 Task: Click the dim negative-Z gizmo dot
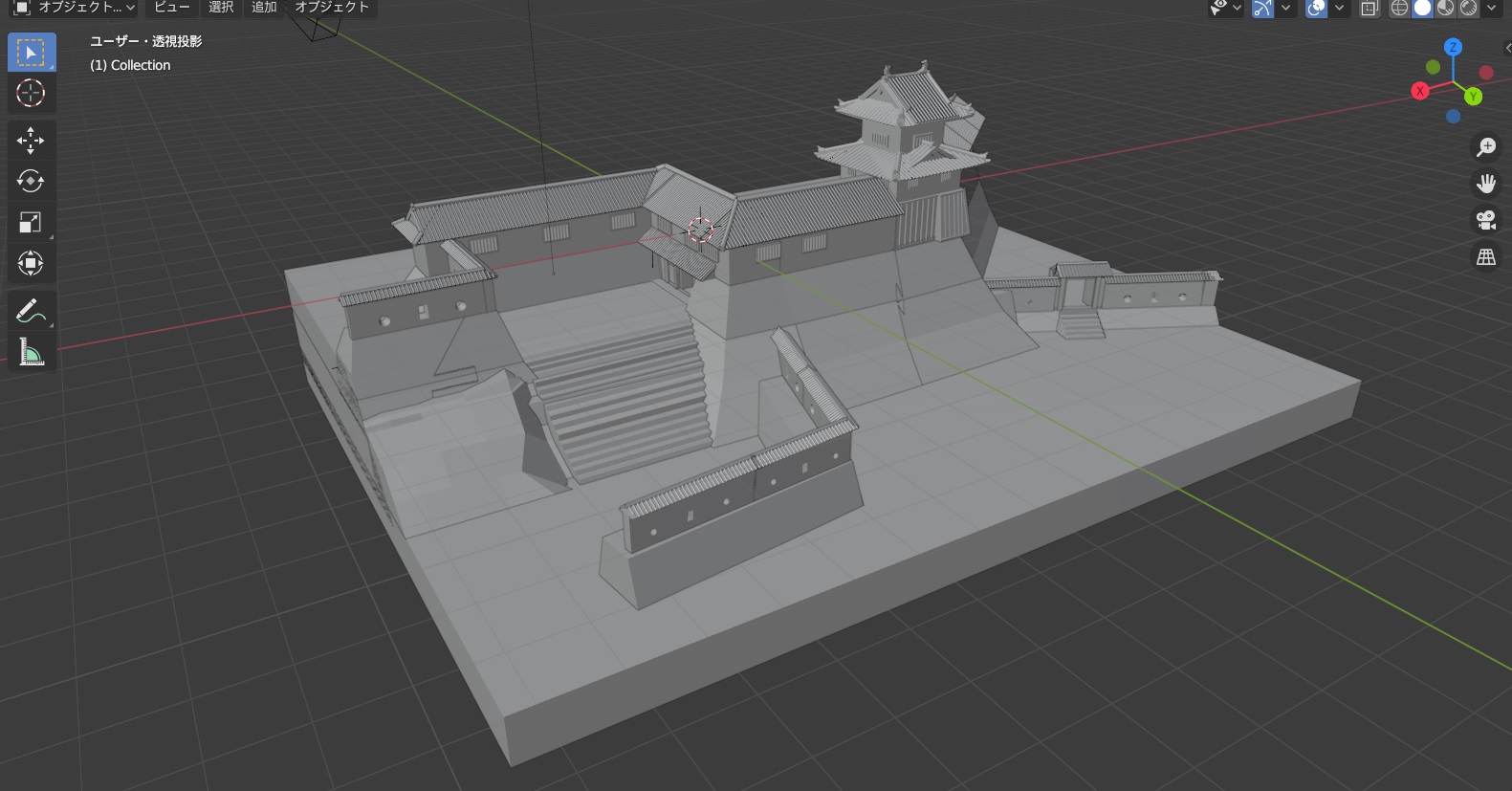point(1453,116)
